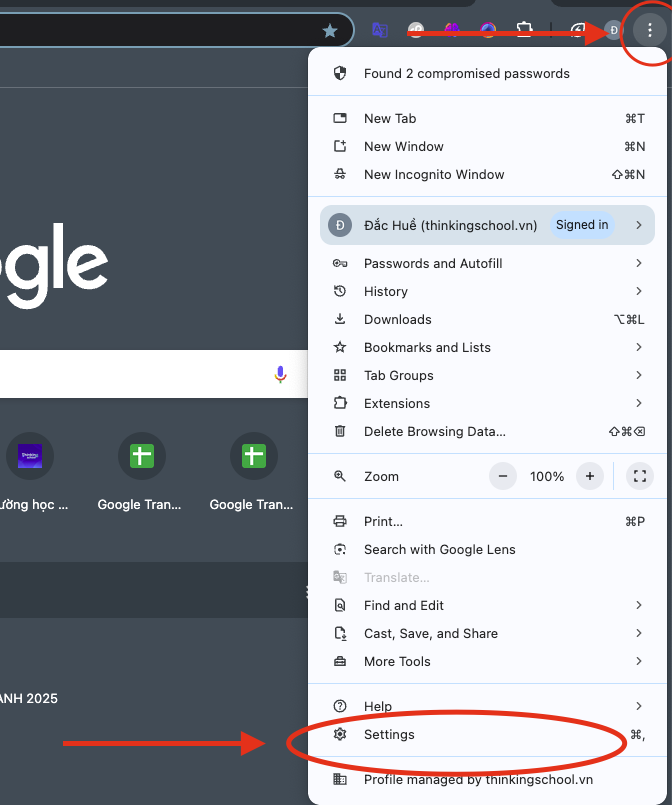672x805 pixels.
Task: Select New Incognito Window
Action: [434, 174]
